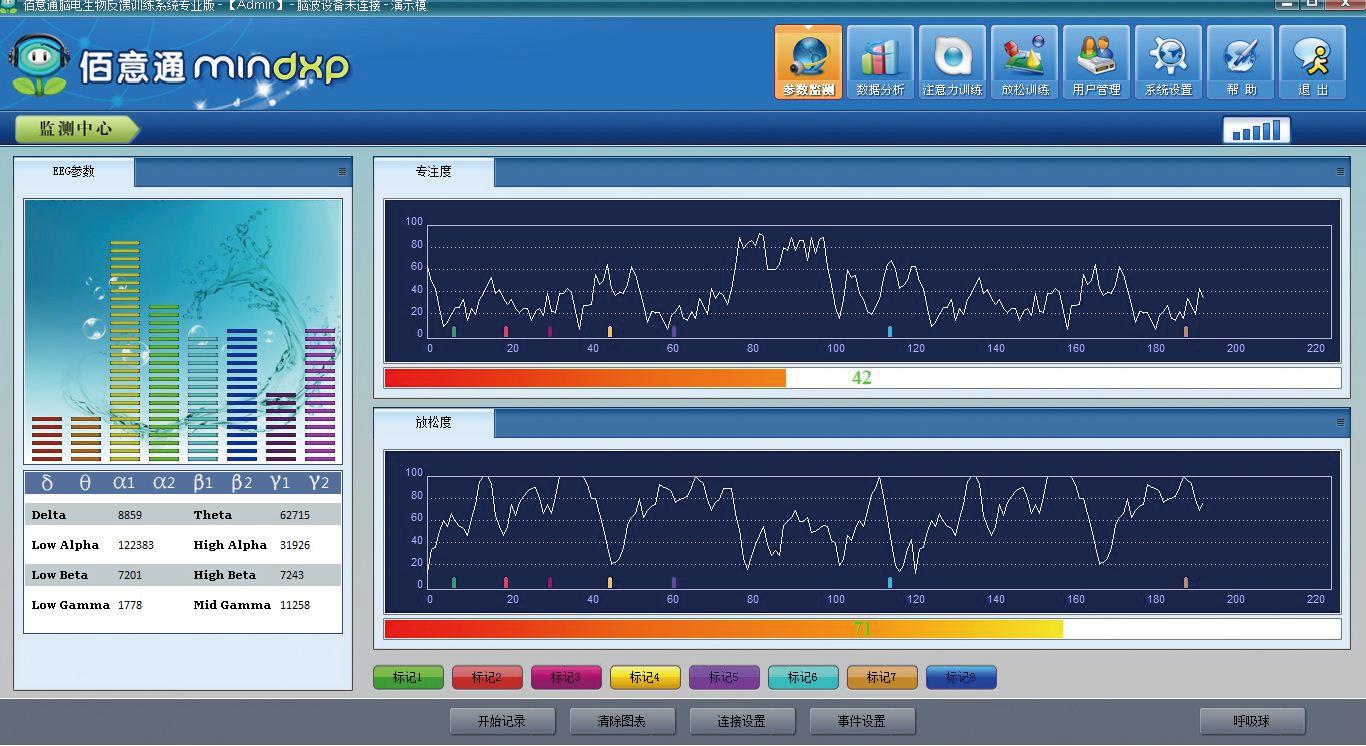Click the 退出 exit icon
1366x746 pixels.
tap(1313, 62)
